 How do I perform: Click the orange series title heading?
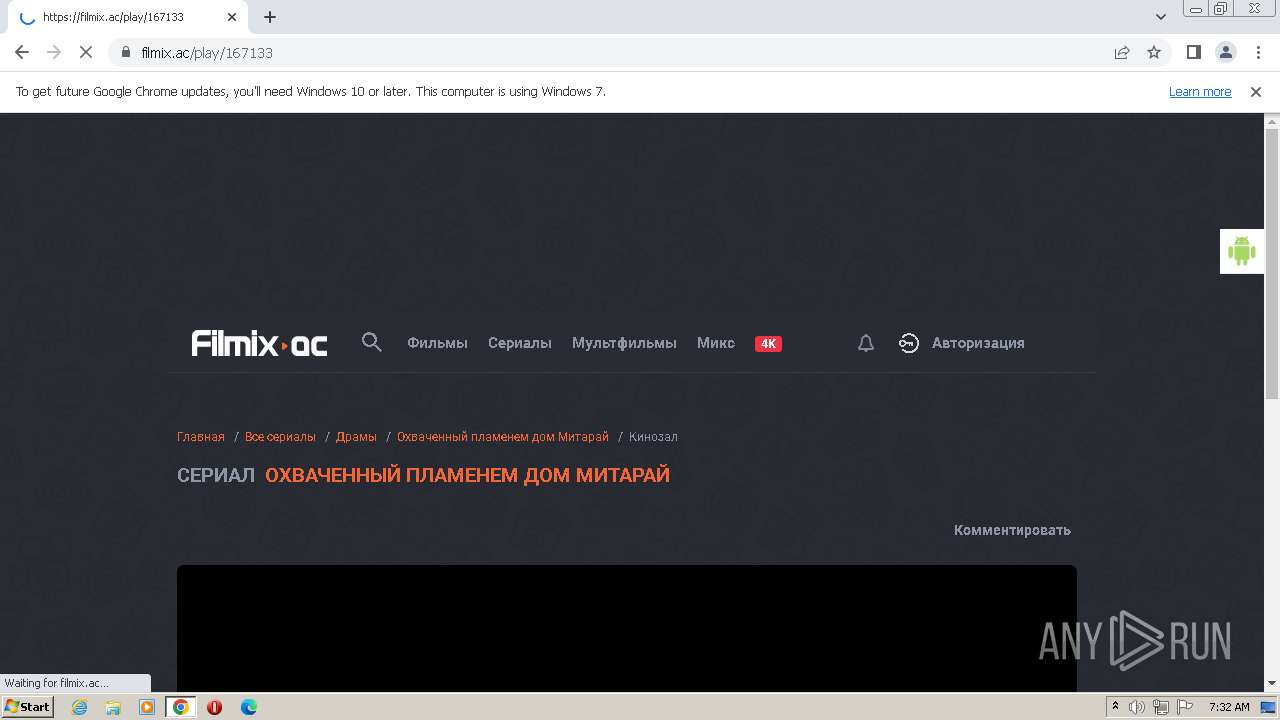[467, 475]
